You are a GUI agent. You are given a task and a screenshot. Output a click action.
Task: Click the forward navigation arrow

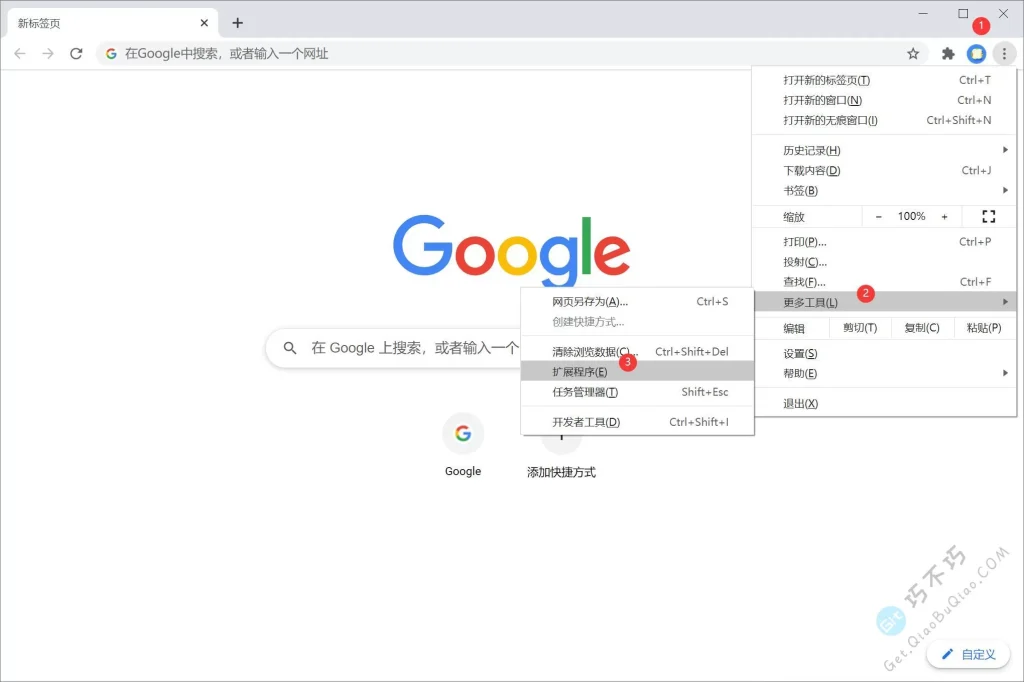48,54
